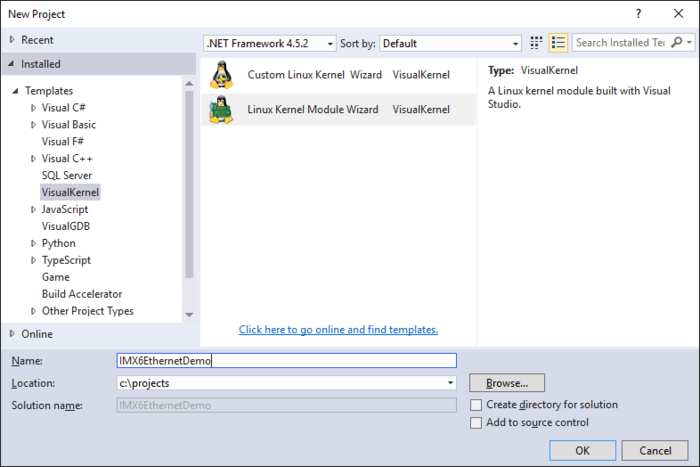Click the search magnifier icon

677,42
